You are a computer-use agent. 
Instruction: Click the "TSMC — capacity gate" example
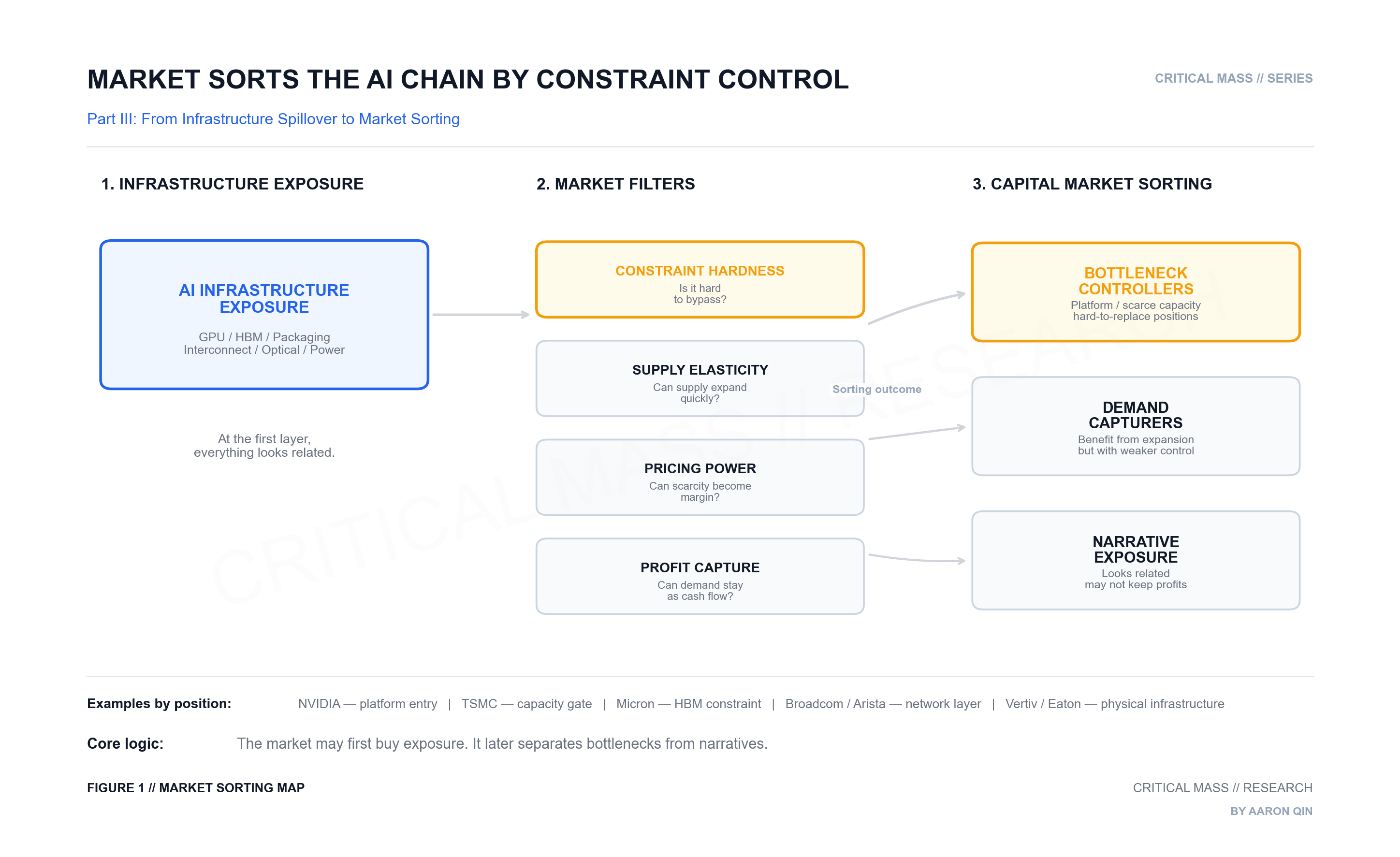(x=526, y=704)
